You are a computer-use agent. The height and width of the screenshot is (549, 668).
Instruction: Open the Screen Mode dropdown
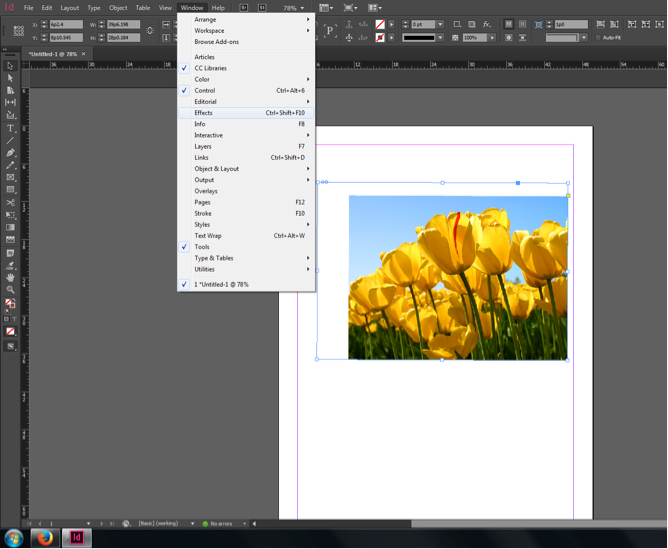pyautogui.click(x=350, y=8)
